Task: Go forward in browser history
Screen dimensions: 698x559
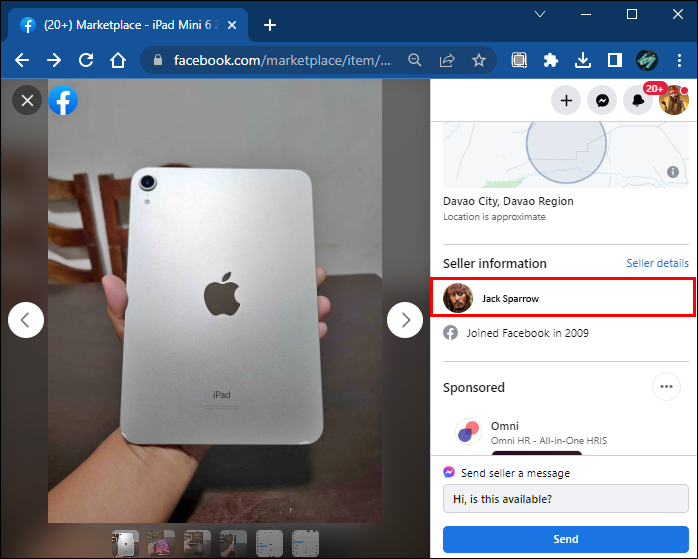Action: point(54,60)
